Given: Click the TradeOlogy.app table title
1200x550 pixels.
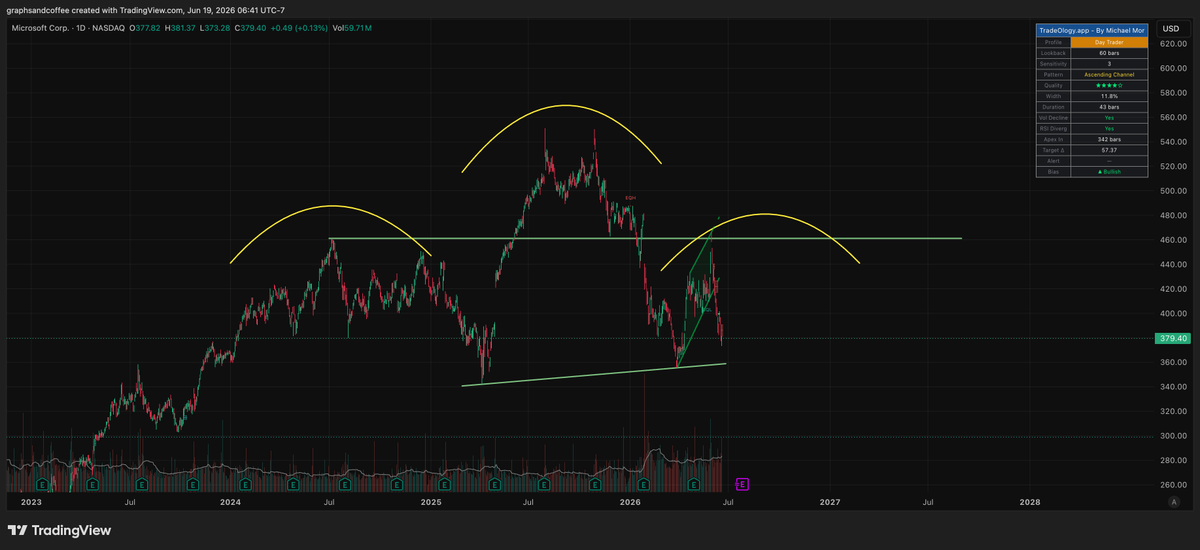Looking at the screenshot, I should click(x=1094, y=30).
